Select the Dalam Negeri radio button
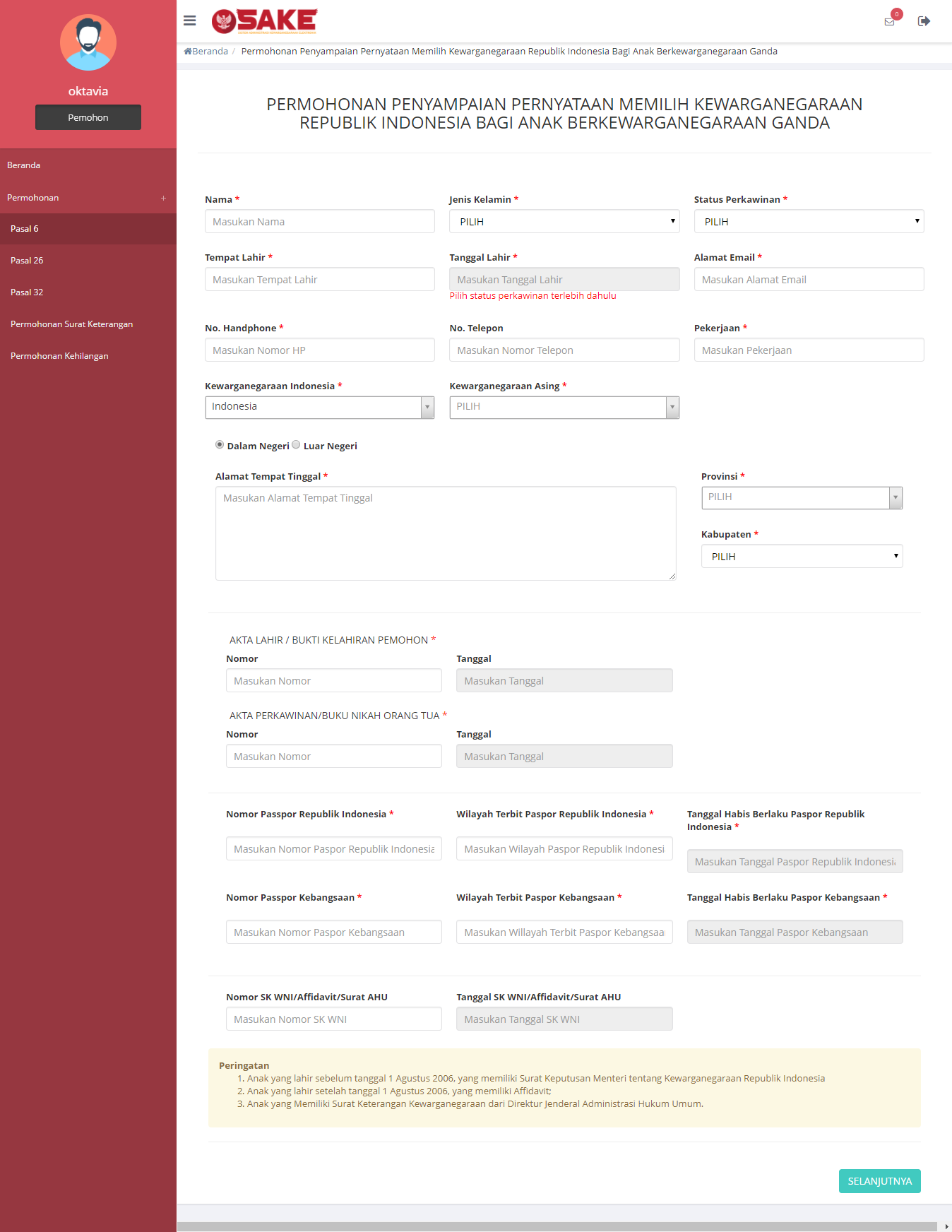Viewport: 952px width, 1232px height. (x=220, y=445)
